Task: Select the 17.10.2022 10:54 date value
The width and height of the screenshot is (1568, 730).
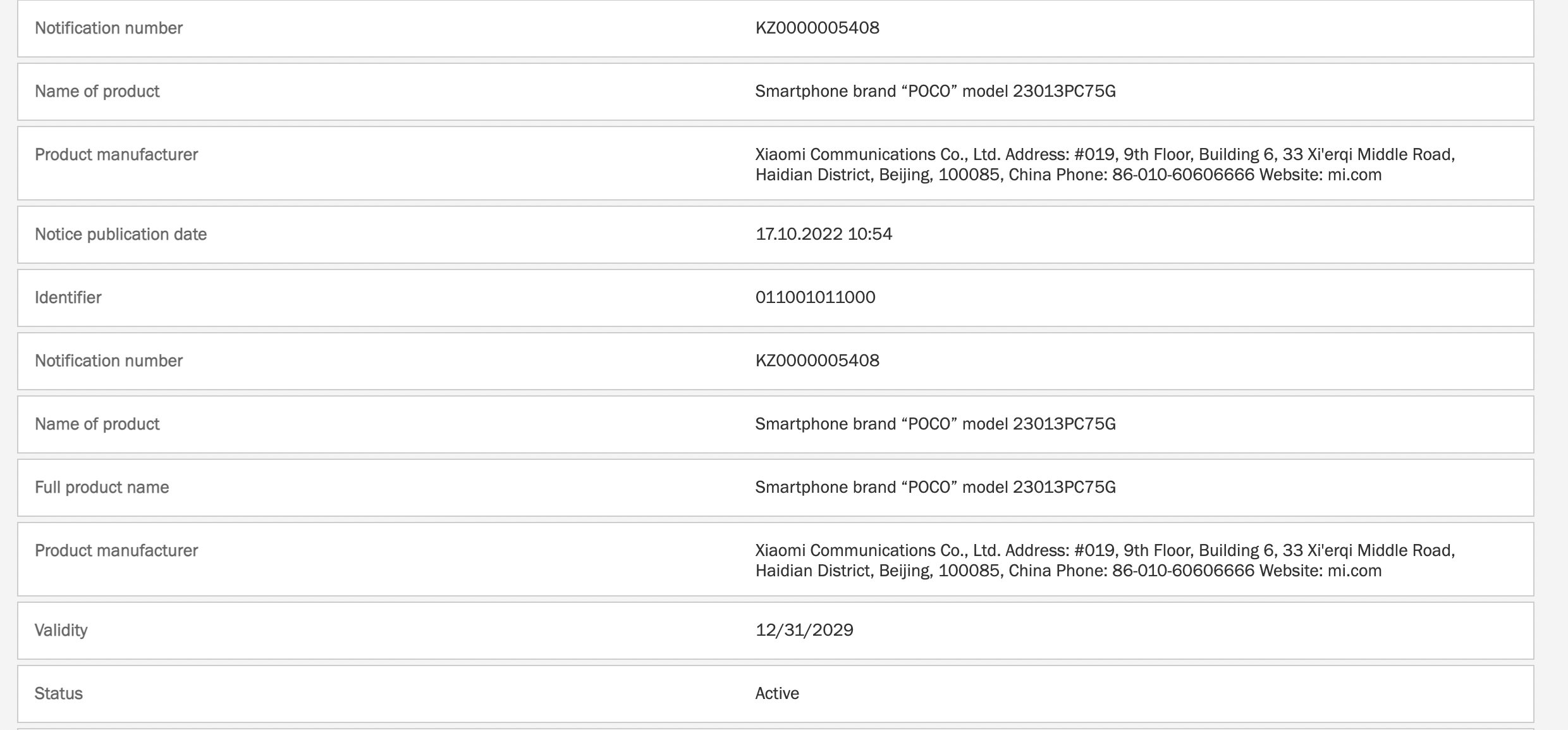Action: pos(823,234)
